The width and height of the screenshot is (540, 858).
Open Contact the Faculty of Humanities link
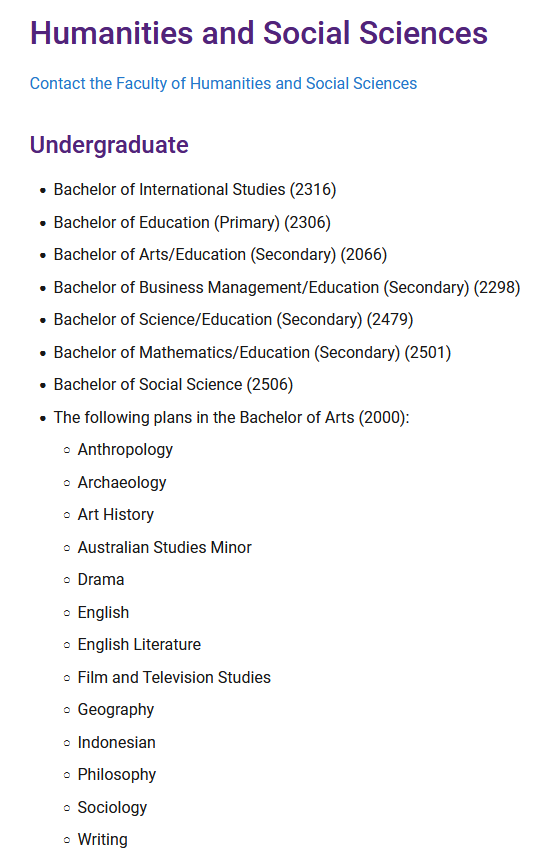[x=223, y=84]
